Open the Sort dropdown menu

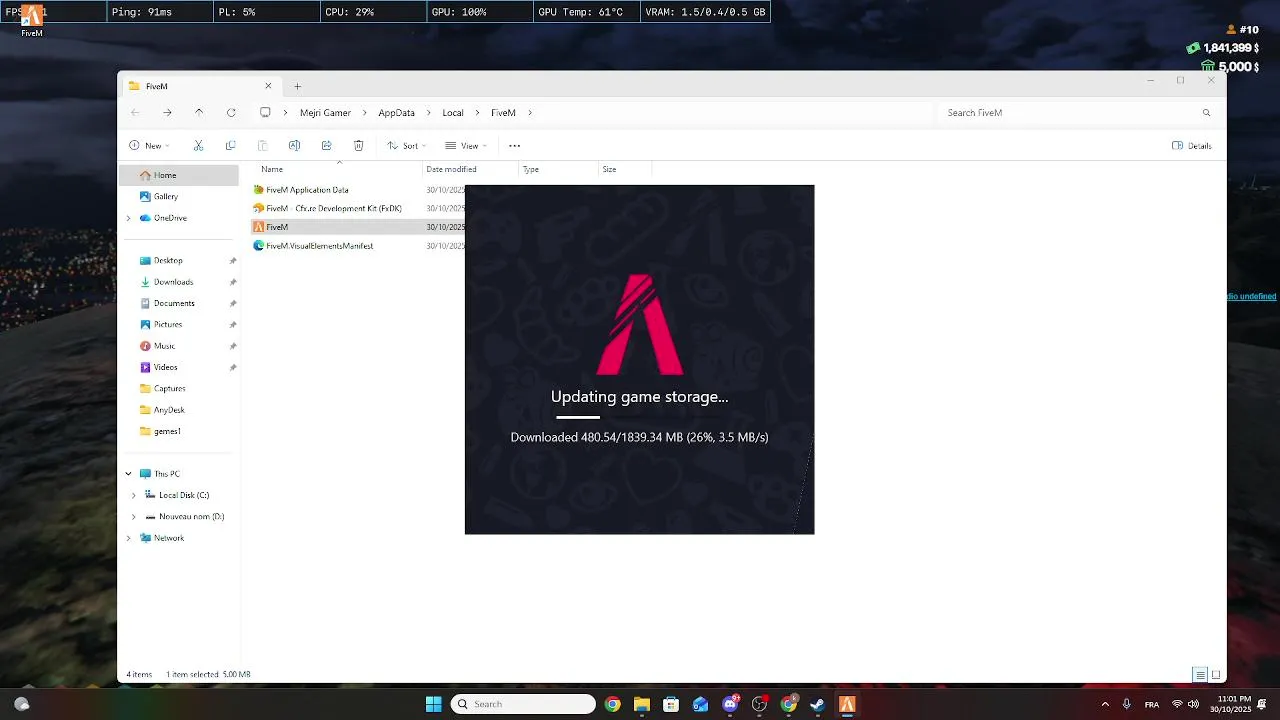(x=407, y=145)
